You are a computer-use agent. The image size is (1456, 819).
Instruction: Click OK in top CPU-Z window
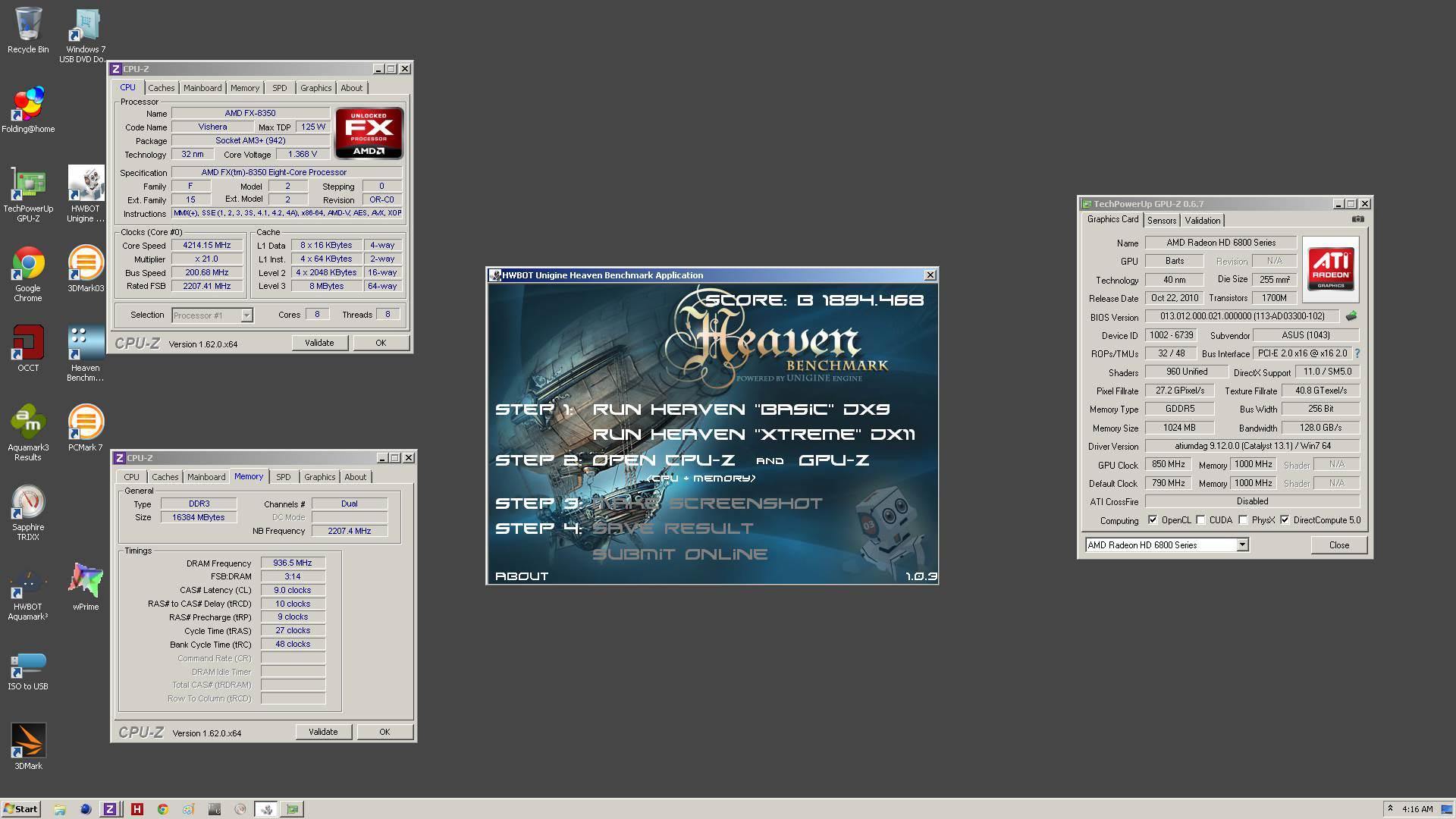click(x=381, y=343)
